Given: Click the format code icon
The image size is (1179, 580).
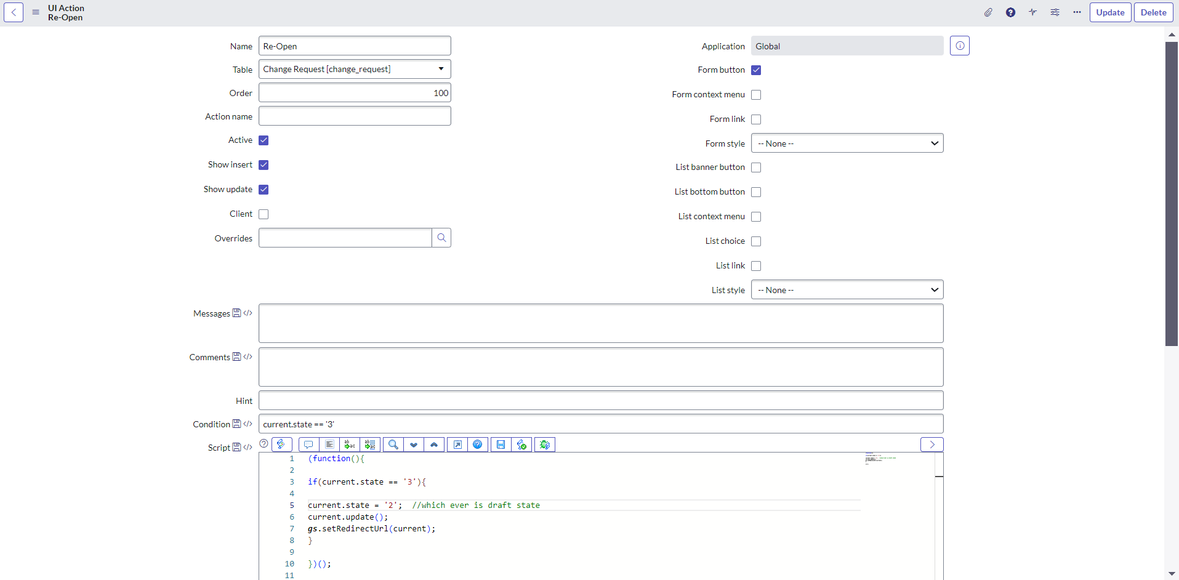Looking at the screenshot, I should click(x=329, y=445).
